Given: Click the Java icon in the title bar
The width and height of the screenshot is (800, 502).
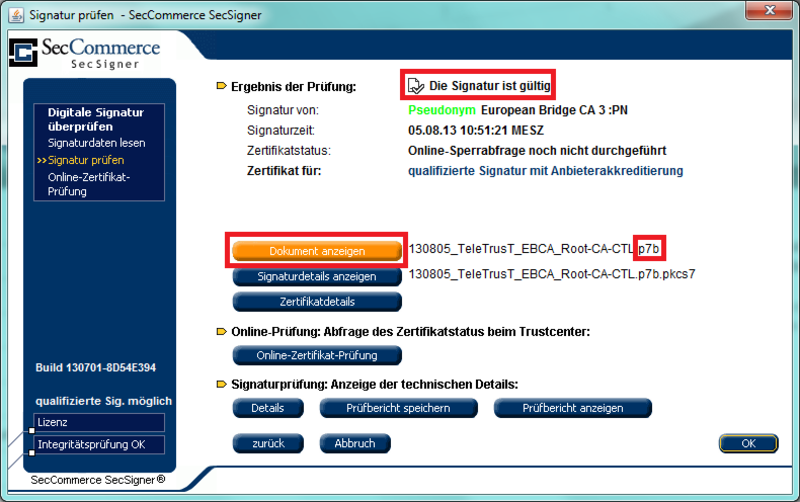Looking at the screenshot, I should point(16,15).
